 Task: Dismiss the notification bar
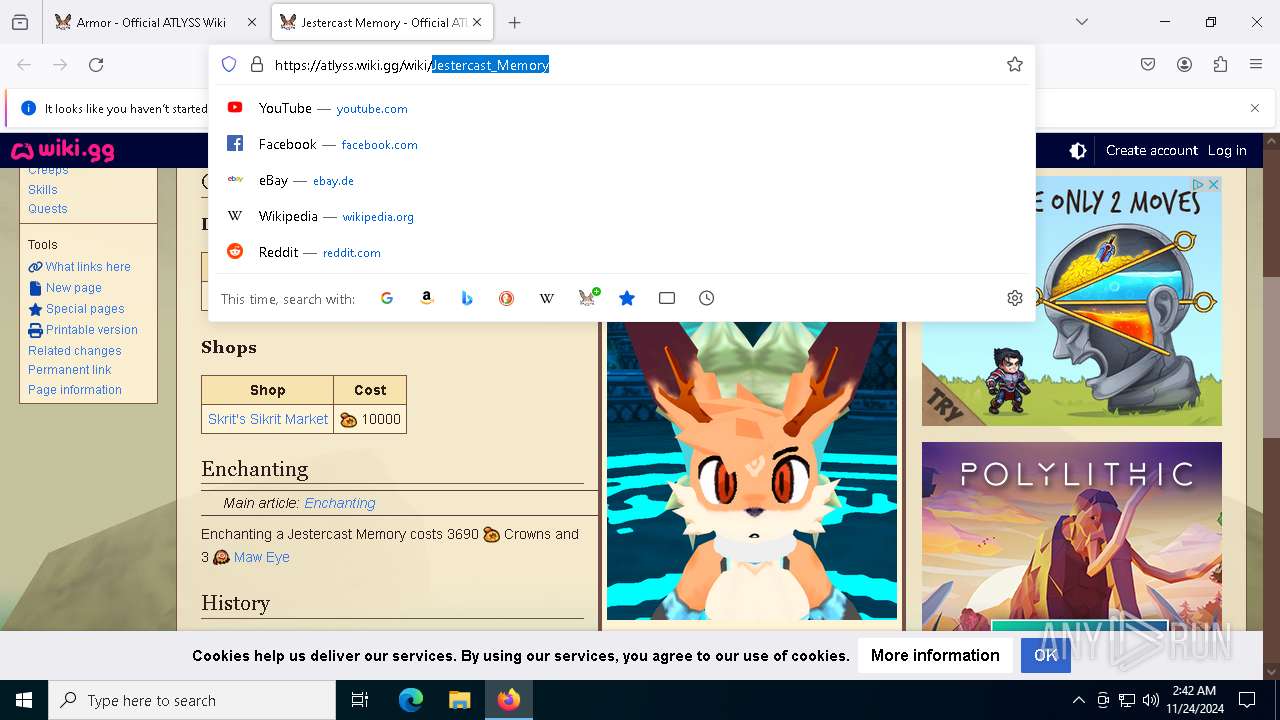tap(1255, 108)
